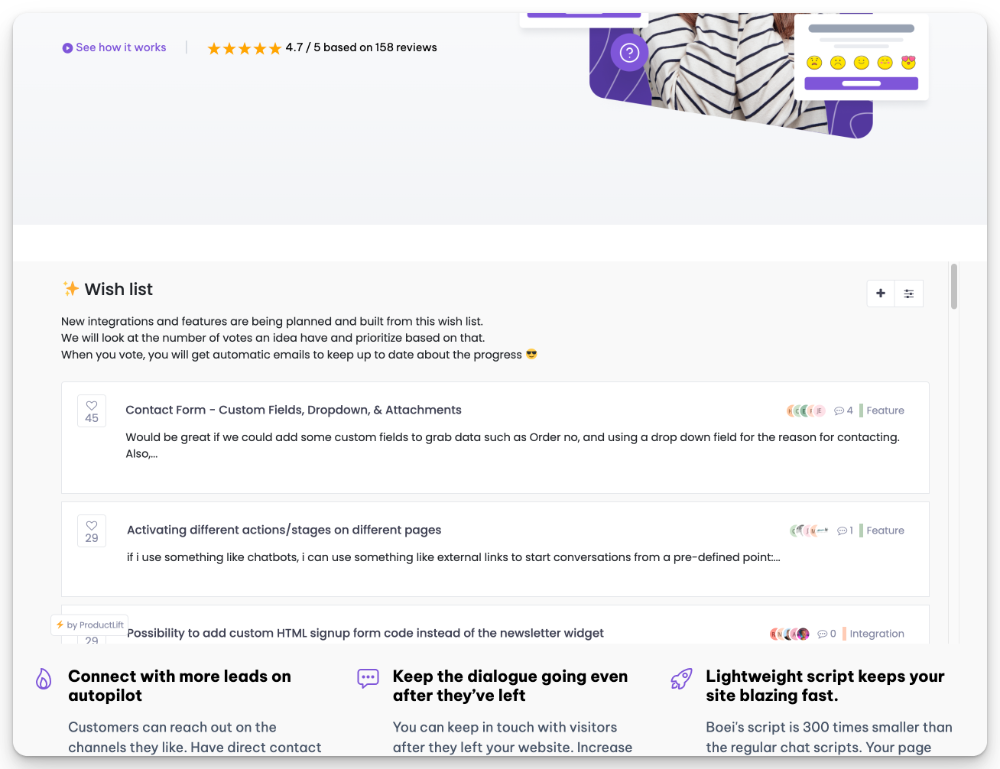
Task: Click the purple submit button in feedback widget
Action: click(x=861, y=84)
